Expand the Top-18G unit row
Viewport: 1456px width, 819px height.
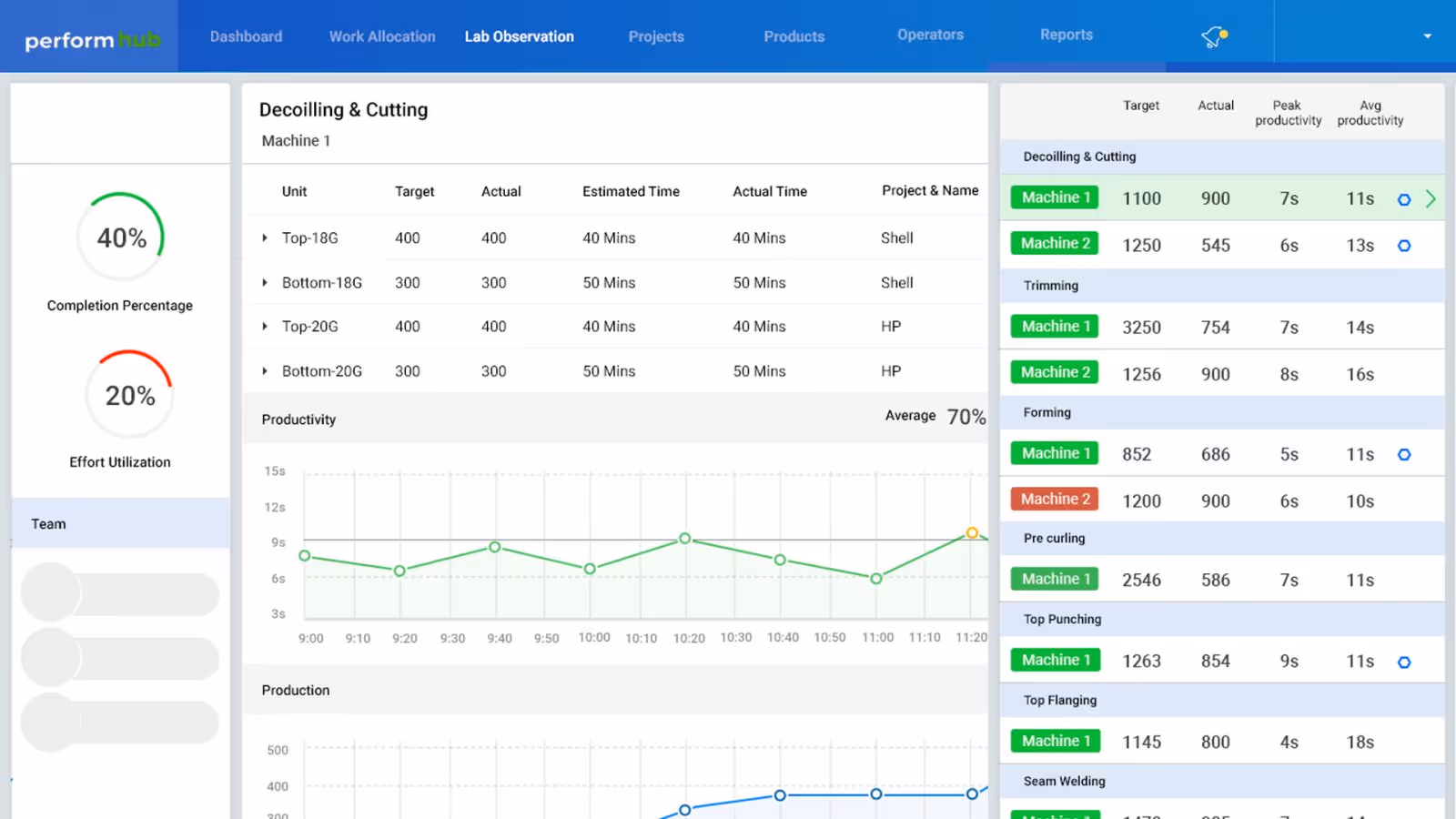point(265,238)
